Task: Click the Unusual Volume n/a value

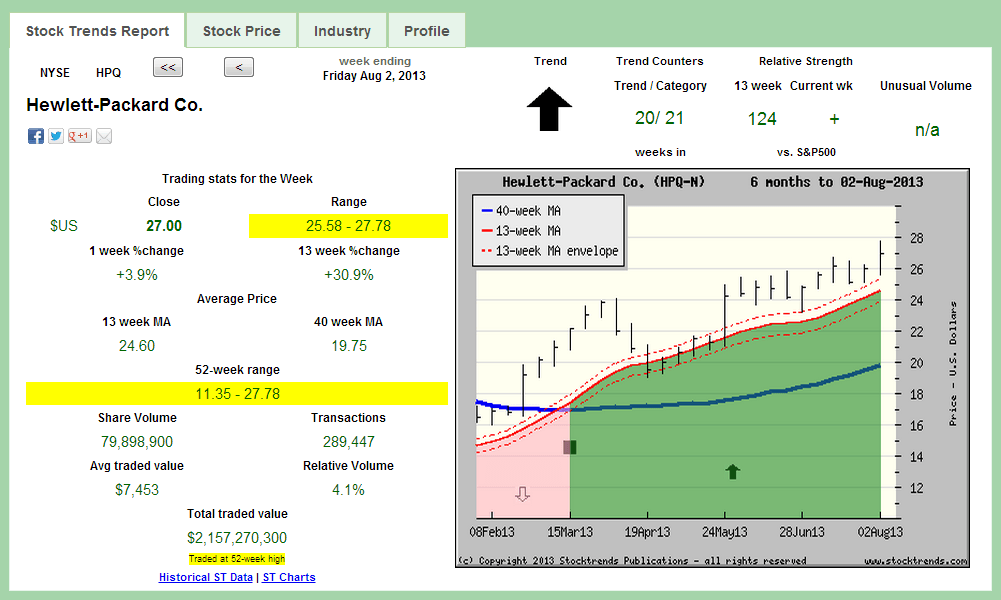Action: tap(927, 130)
